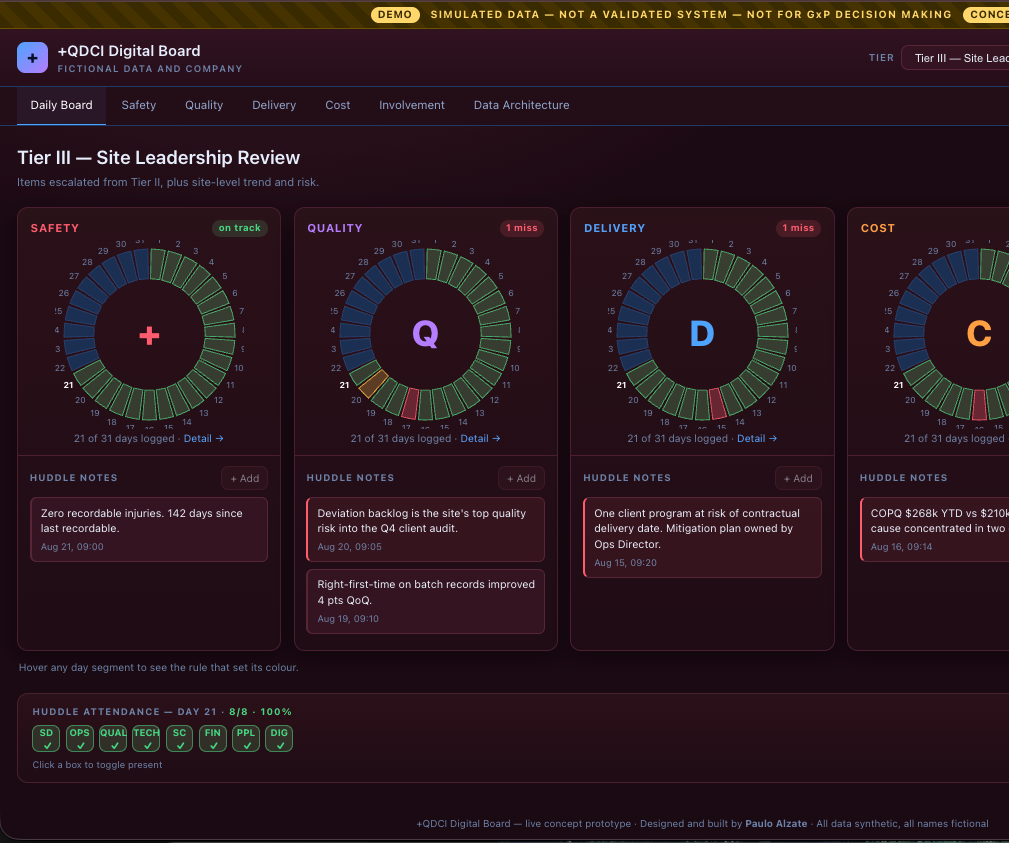Switch to the Daily Board tab

click(x=61, y=105)
